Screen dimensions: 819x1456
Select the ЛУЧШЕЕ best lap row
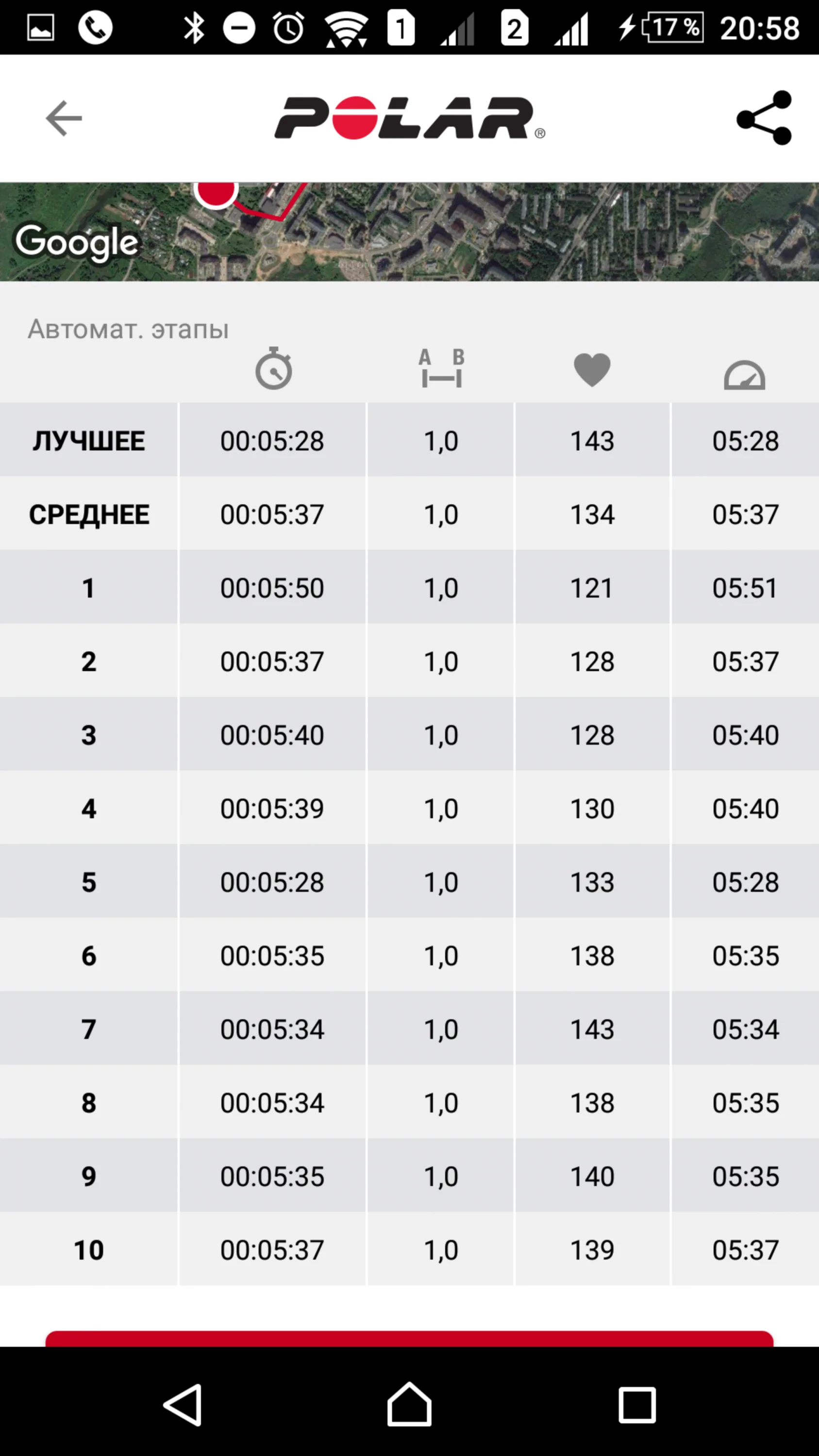click(x=89, y=441)
